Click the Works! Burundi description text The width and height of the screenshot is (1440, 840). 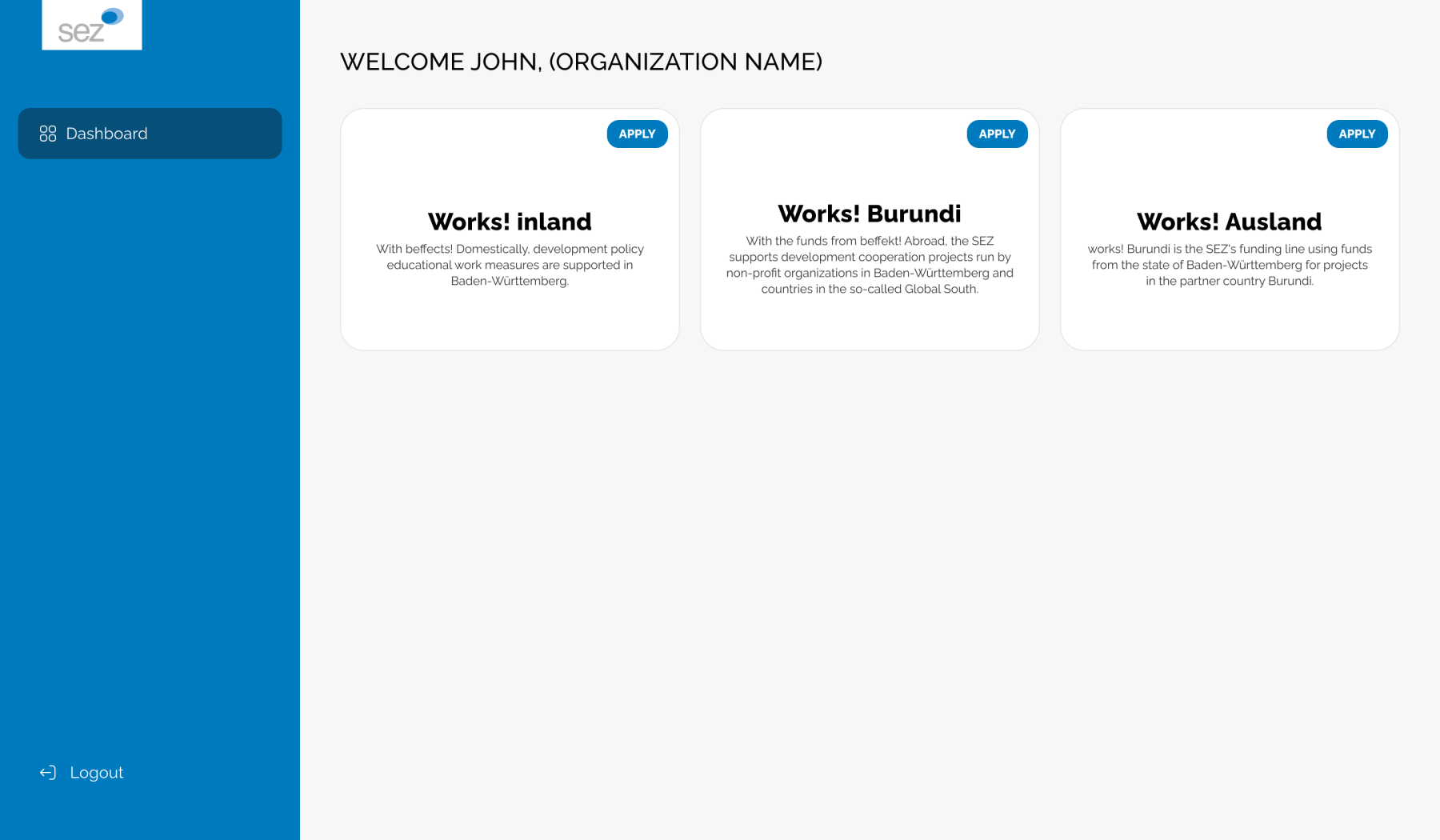(x=870, y=265)
